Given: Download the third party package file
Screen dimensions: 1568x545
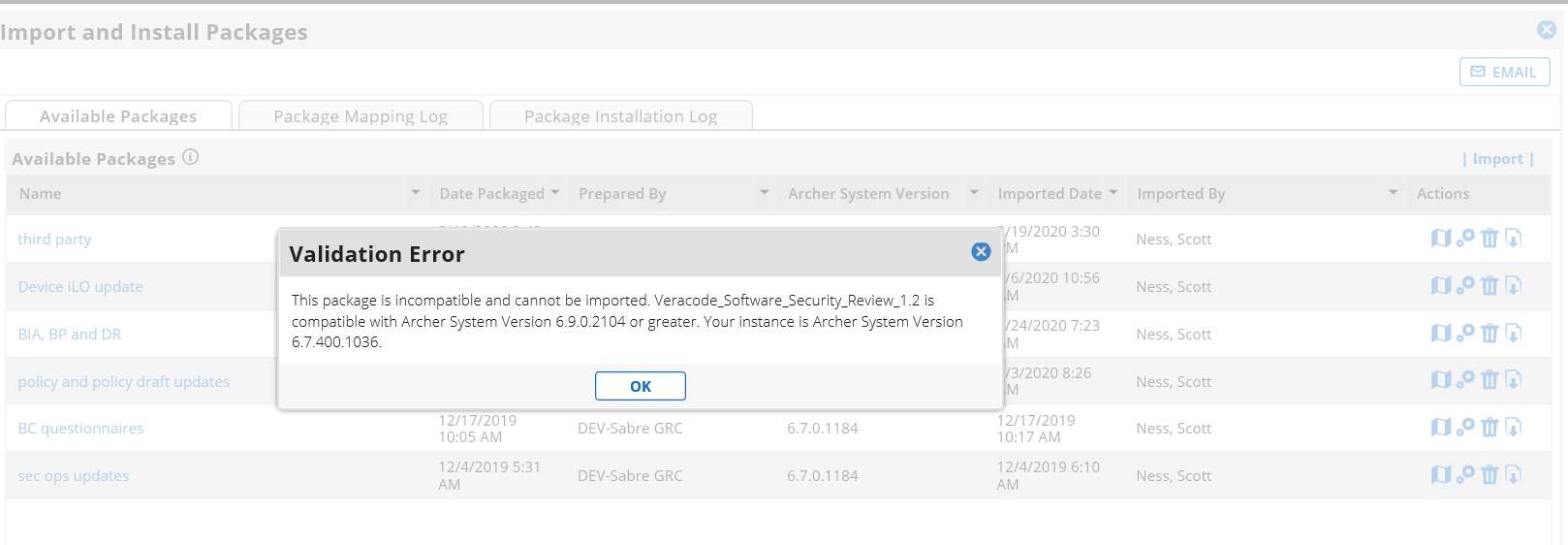Looking at the screenshot, I should tap(1513, 239).
